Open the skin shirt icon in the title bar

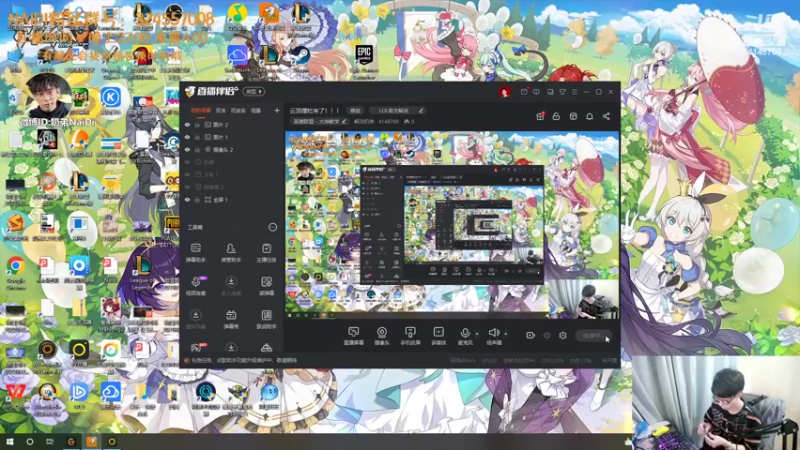pos(562,92)
